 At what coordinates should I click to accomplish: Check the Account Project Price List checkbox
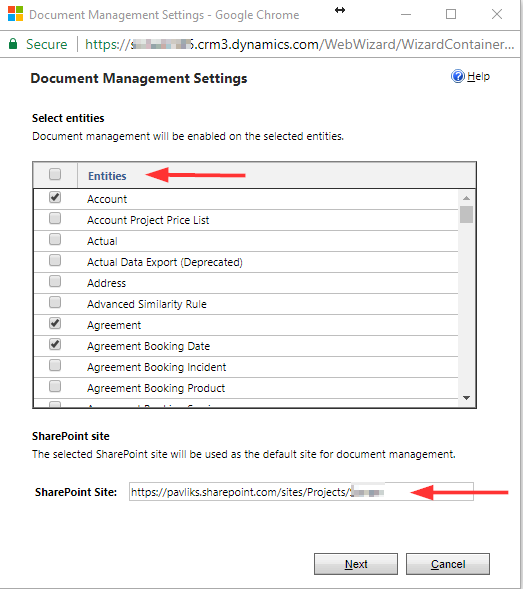(55, 218)
